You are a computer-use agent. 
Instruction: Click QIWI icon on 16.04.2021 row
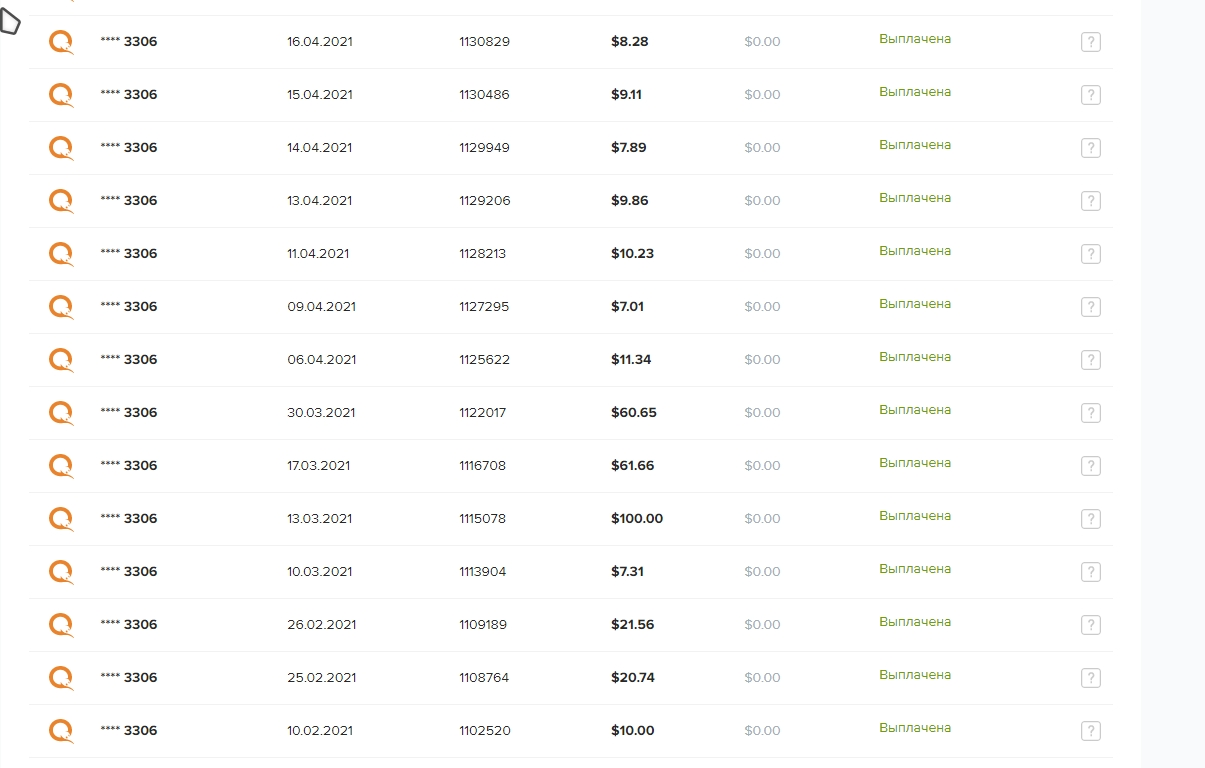tap(62, 42)
